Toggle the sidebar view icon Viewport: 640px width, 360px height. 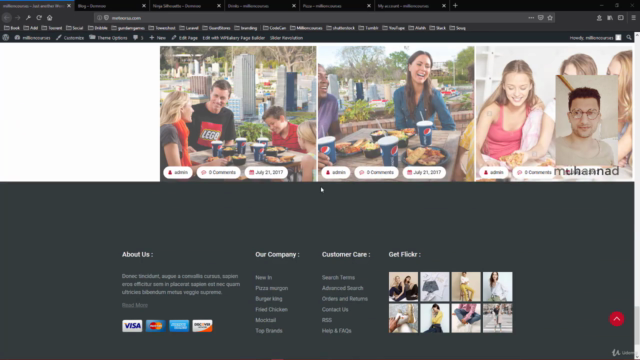point(620,18)
